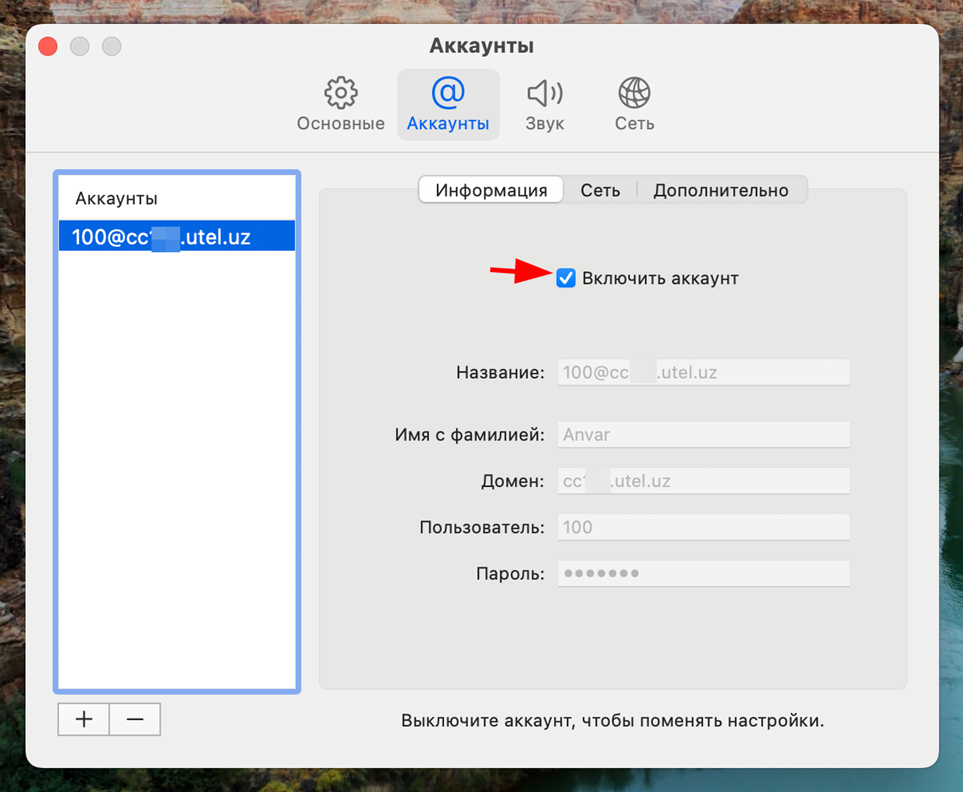The height and width of the screenshot is (792, 963).
Task: Click the Название text field
Action: tap(703, 373)
